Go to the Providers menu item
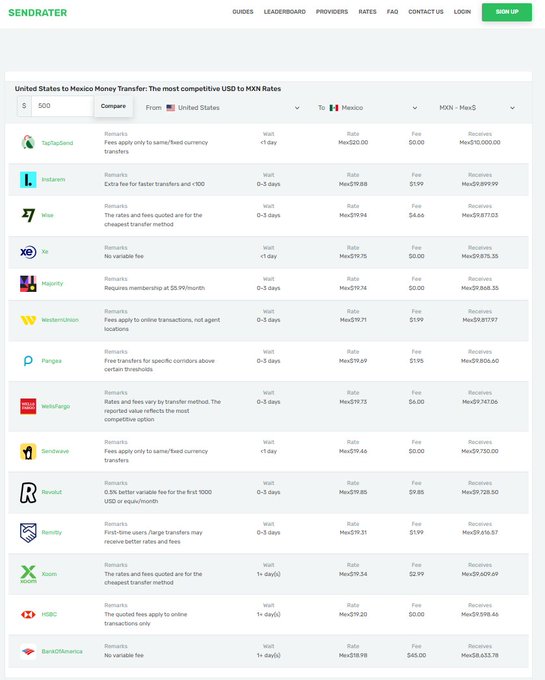 coord(332,12)
